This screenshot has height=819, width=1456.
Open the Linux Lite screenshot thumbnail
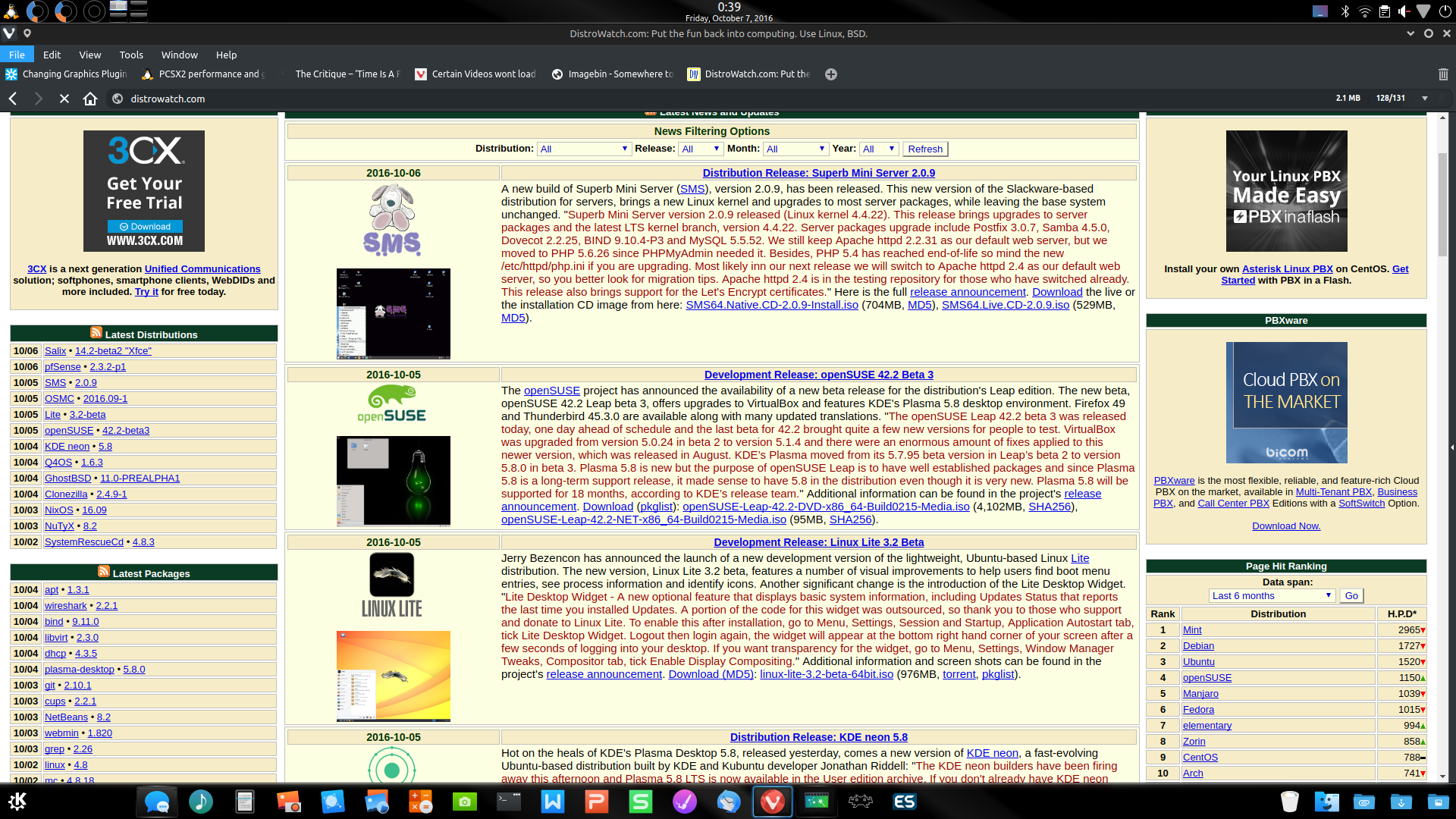[x=394, y=676]
